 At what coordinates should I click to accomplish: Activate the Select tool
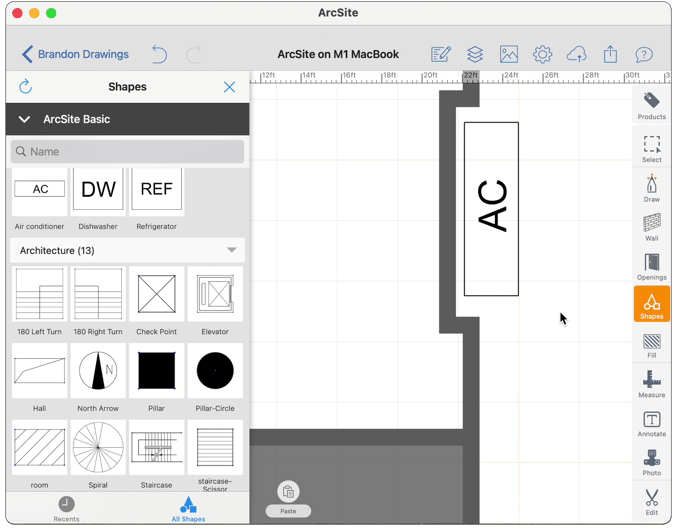point(651,148)
